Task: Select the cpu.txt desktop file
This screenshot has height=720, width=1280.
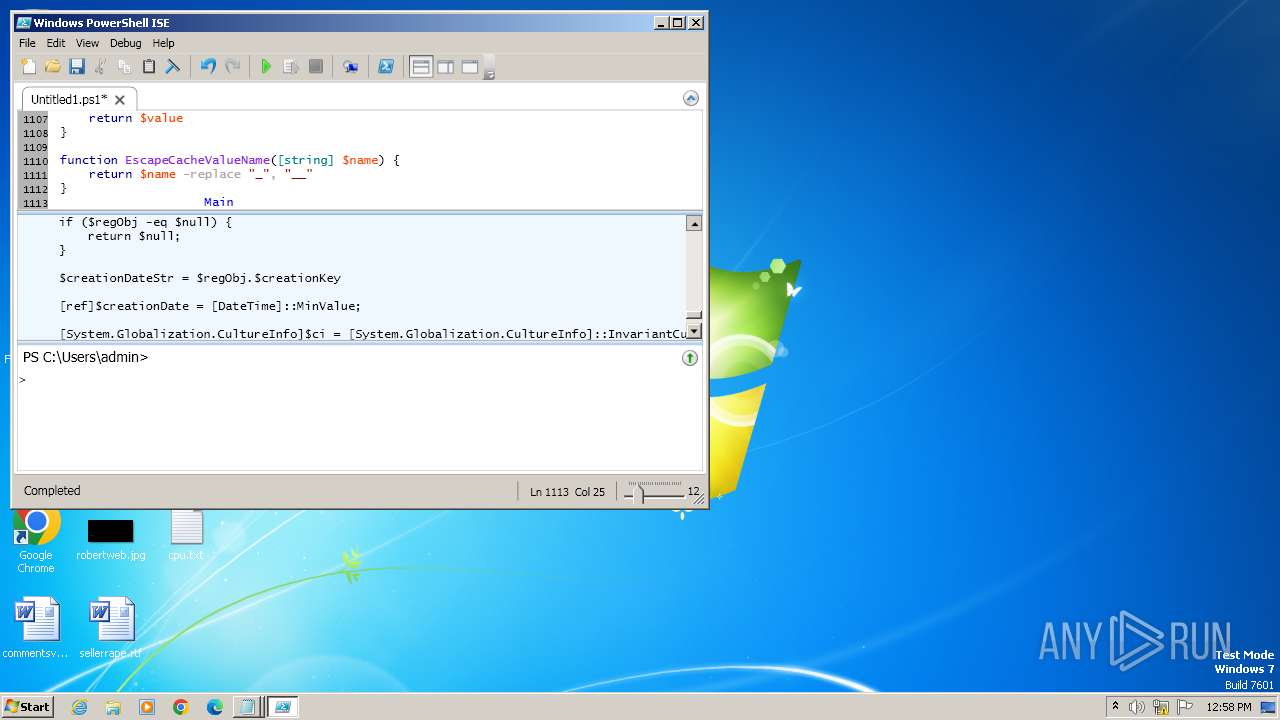Action: click(186, 536)
